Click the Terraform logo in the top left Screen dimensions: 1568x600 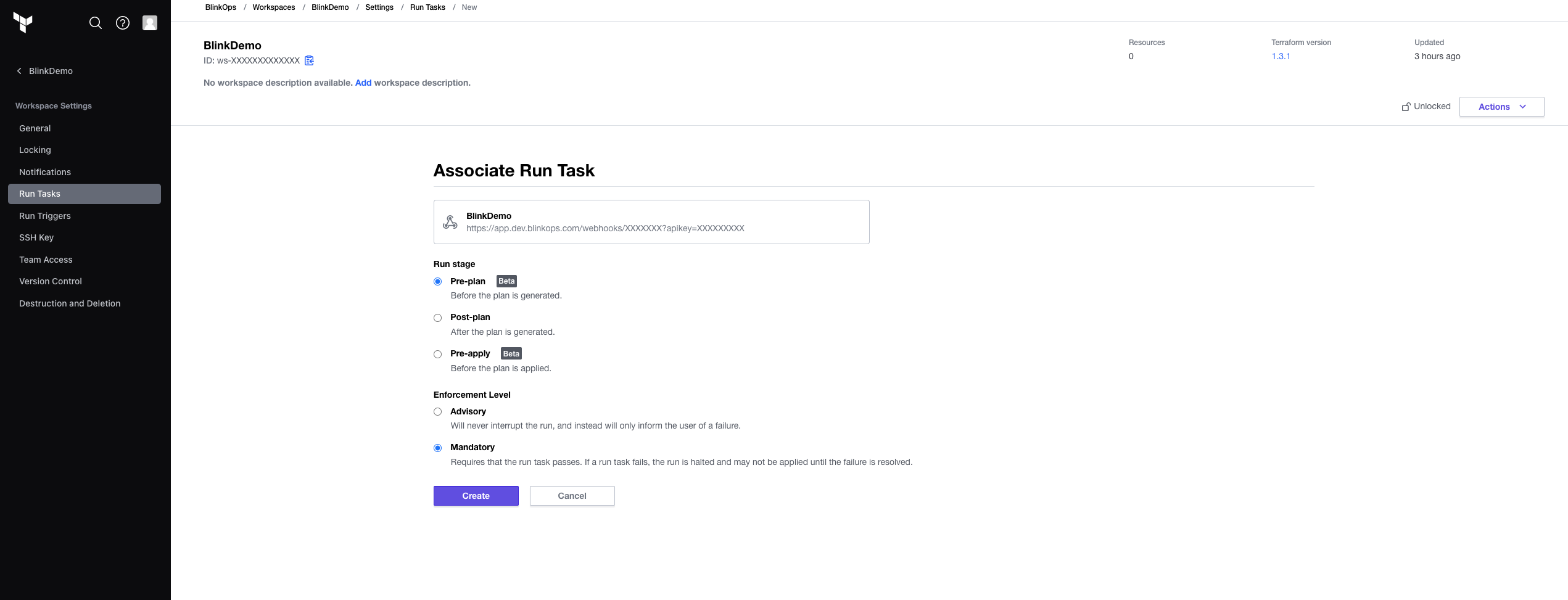(x=22, y=23)
